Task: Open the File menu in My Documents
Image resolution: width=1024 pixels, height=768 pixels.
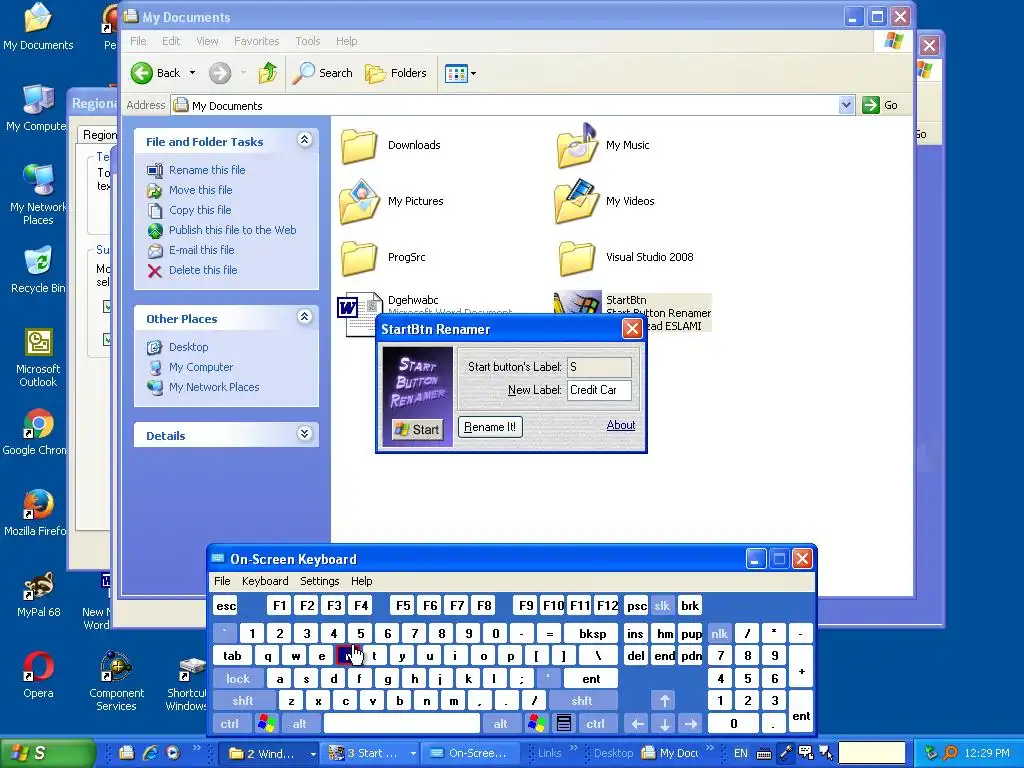Action: [x=138, y=41]
